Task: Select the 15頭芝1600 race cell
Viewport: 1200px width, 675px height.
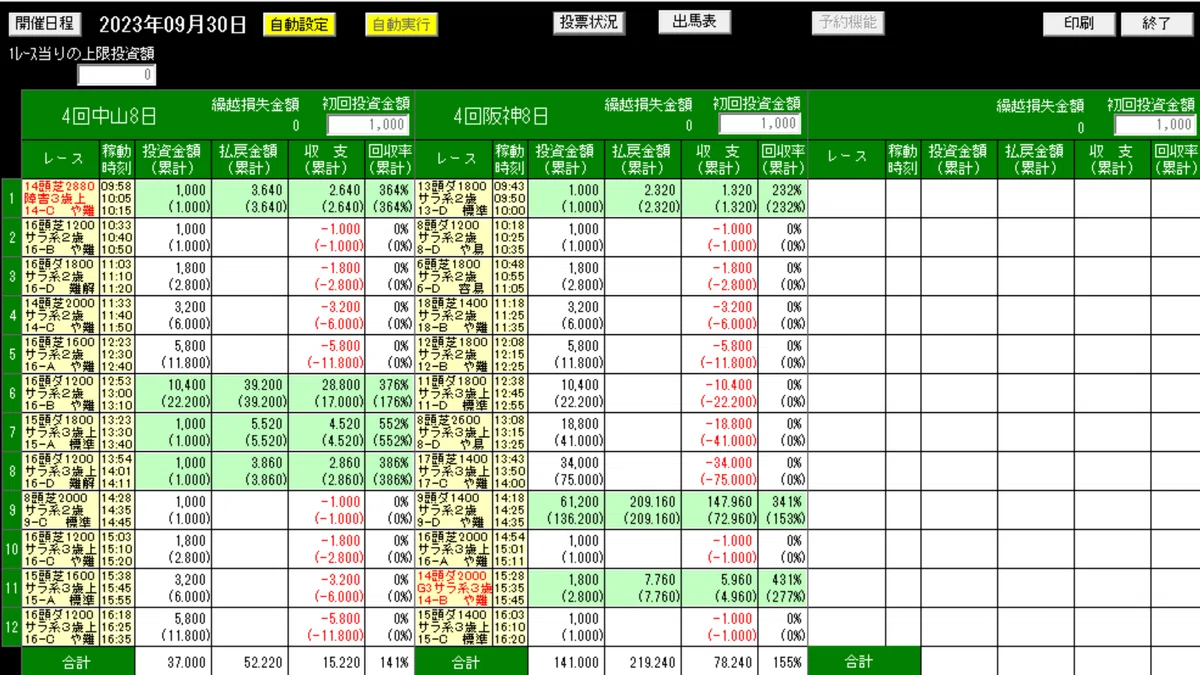Action: coord(59,589)
